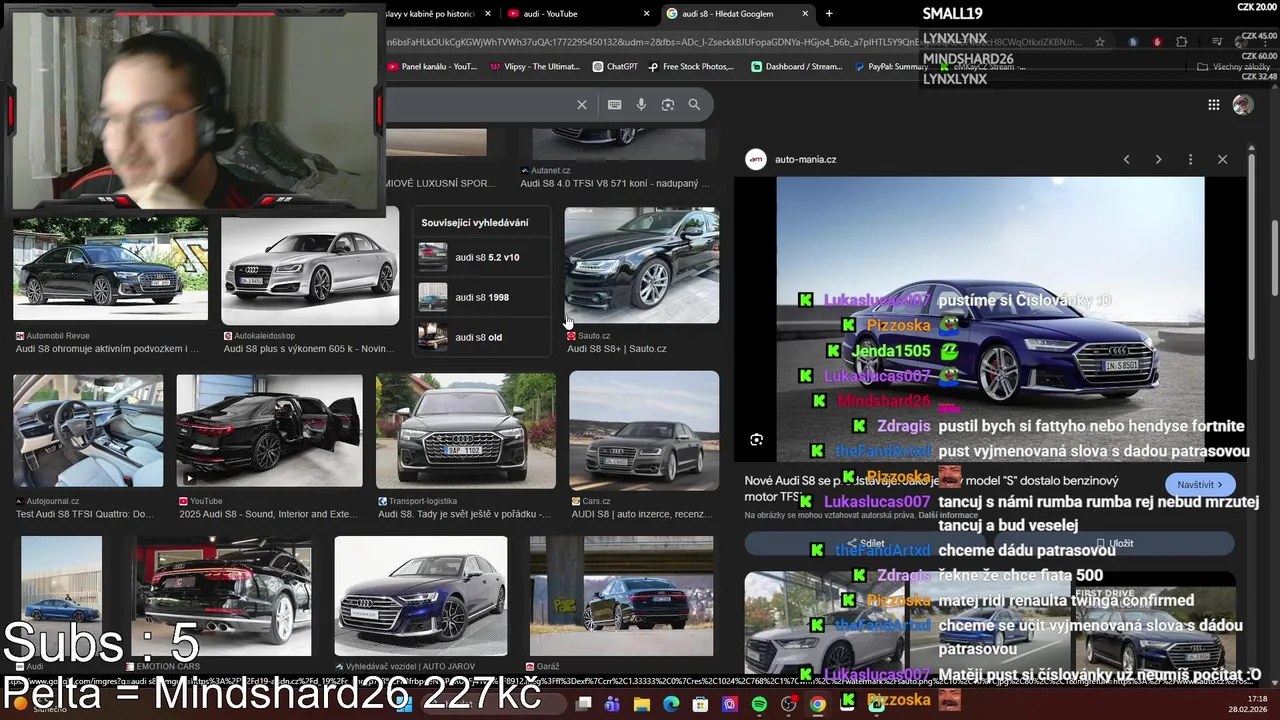The image size is (1280, 720).
Task: Open the Google apps grid
Action: (x=1213, y=105)
